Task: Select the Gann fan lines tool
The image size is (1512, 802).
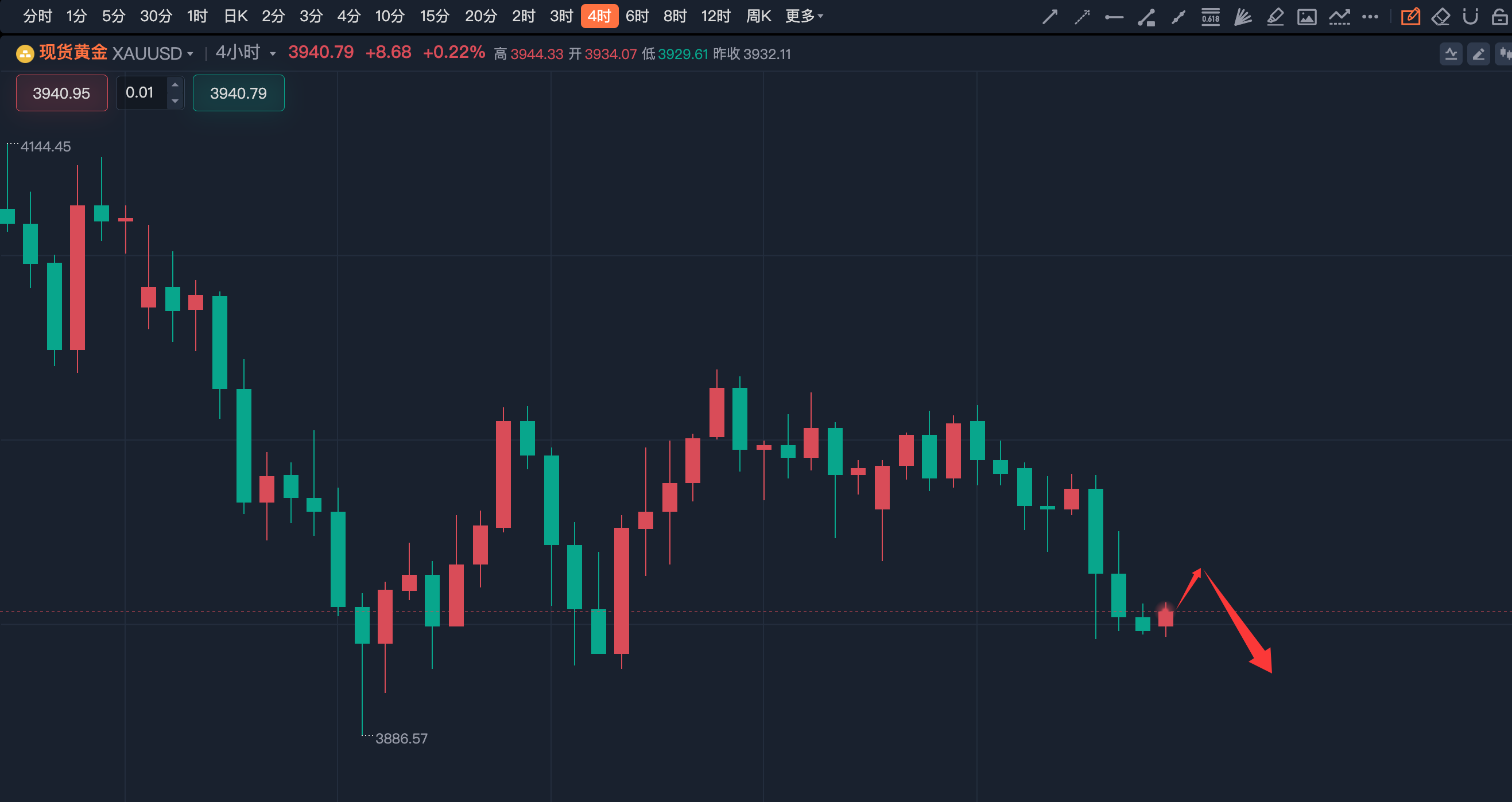Action: (1242, 17)
